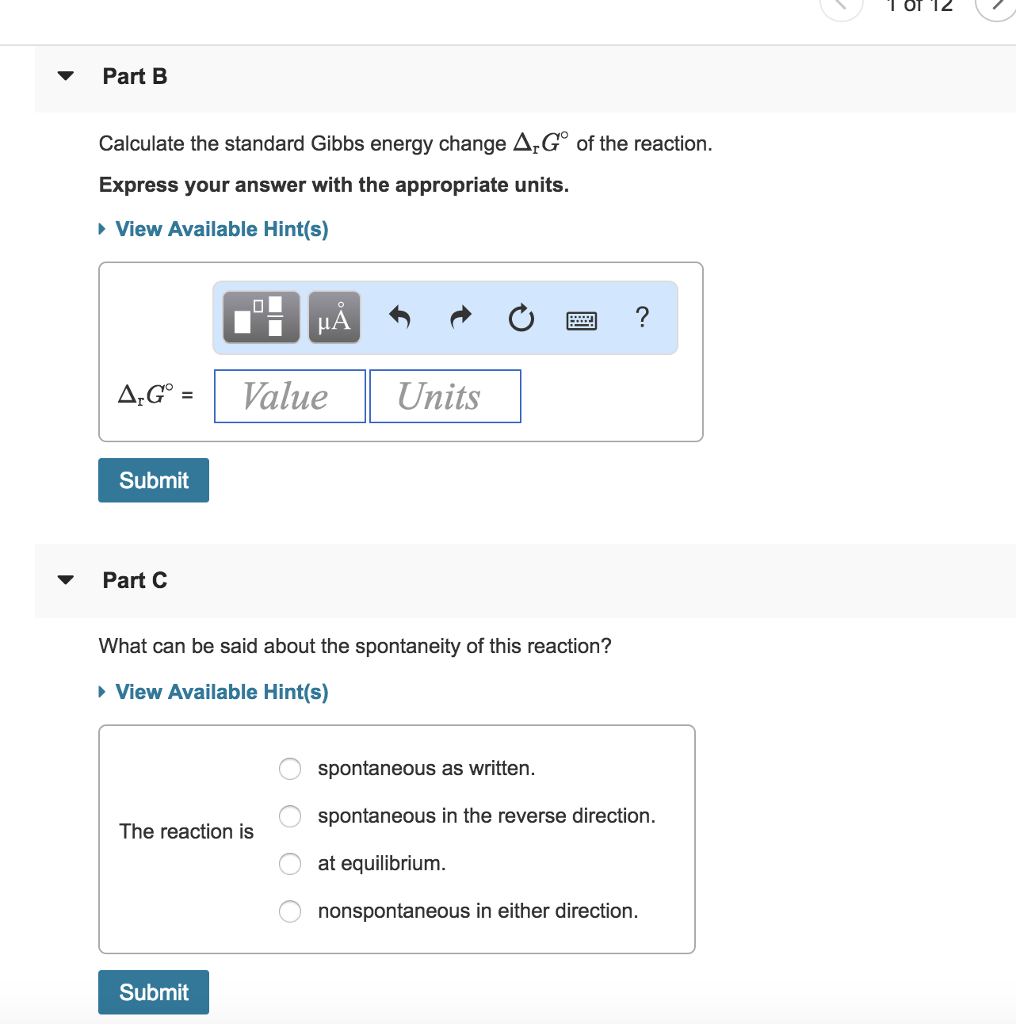
Task: Click inside the Value input box
Action: [x=289, y=396]
